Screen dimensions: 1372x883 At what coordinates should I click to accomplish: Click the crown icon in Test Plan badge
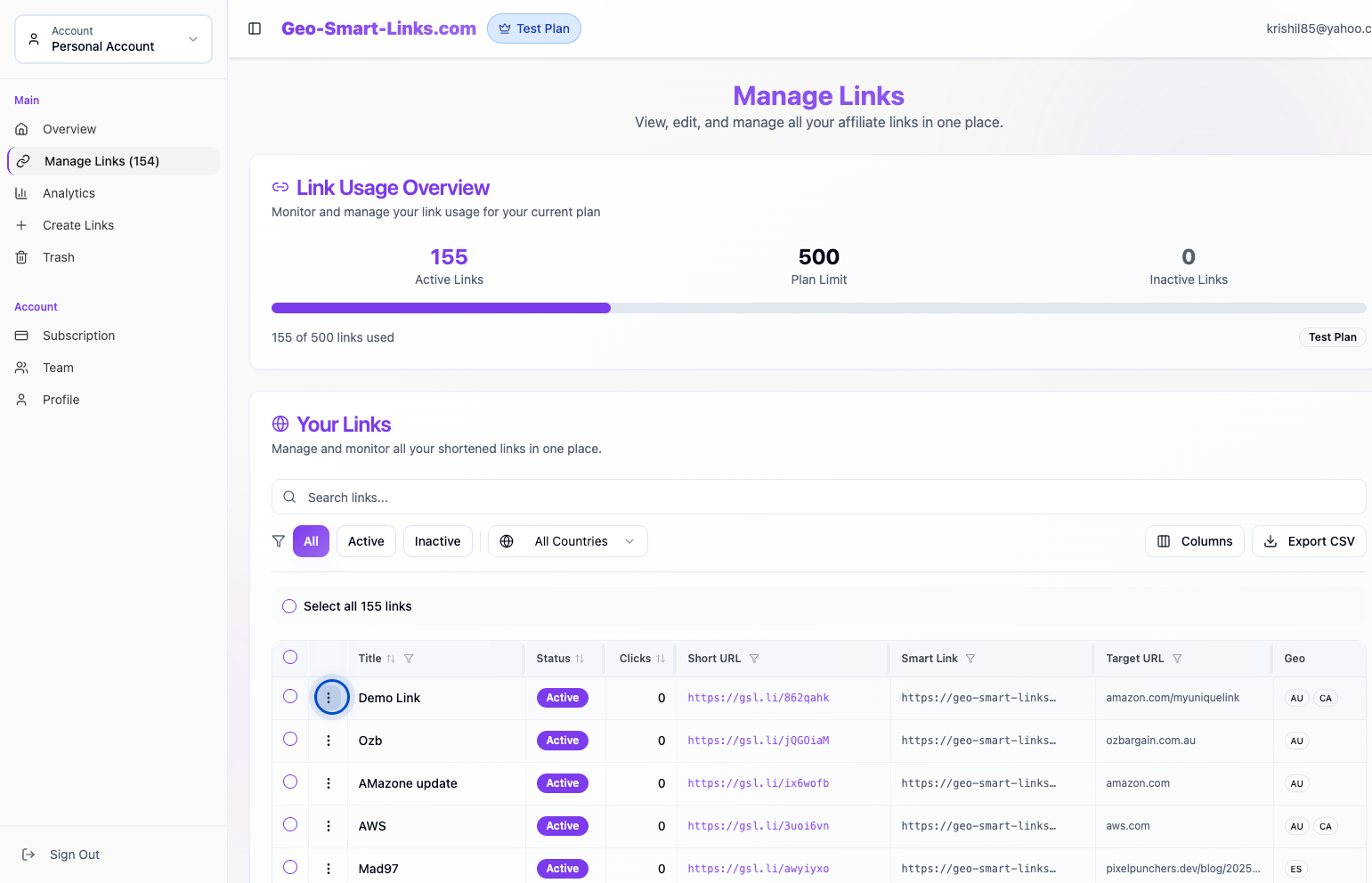tap(505, 28)
